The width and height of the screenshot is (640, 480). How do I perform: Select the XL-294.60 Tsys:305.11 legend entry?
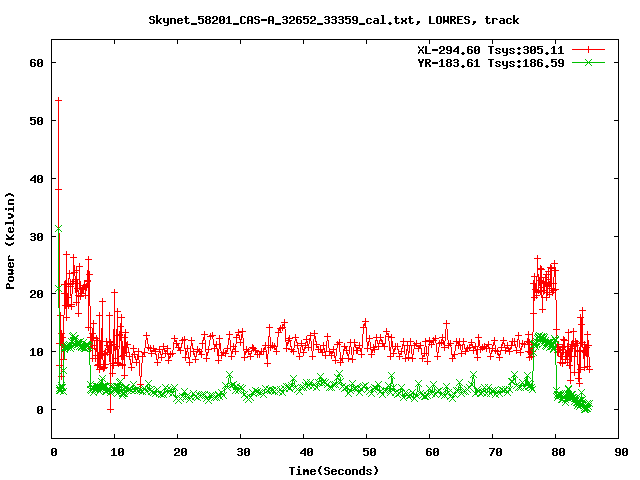coord(491,50)
